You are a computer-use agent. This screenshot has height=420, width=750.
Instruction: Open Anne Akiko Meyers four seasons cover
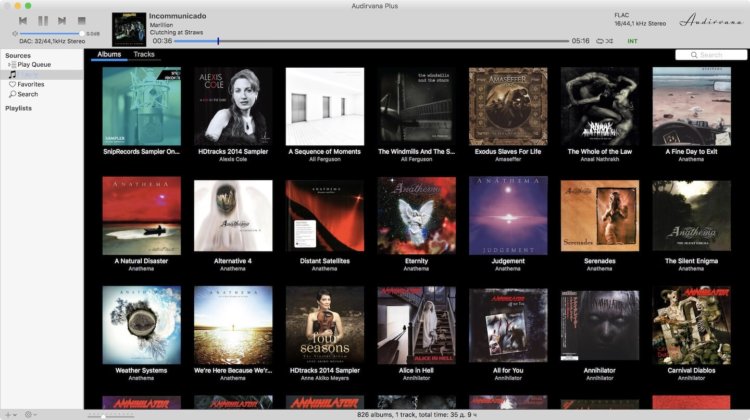click(x=325, y=325)
